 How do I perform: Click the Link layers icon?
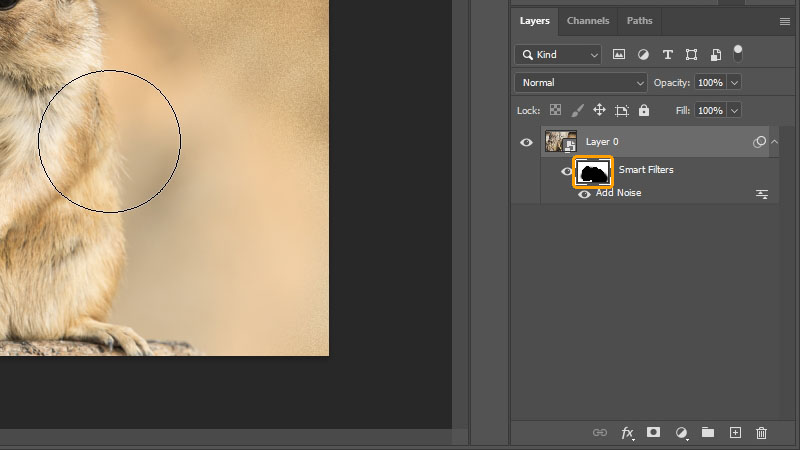click(x=599, y=433)
